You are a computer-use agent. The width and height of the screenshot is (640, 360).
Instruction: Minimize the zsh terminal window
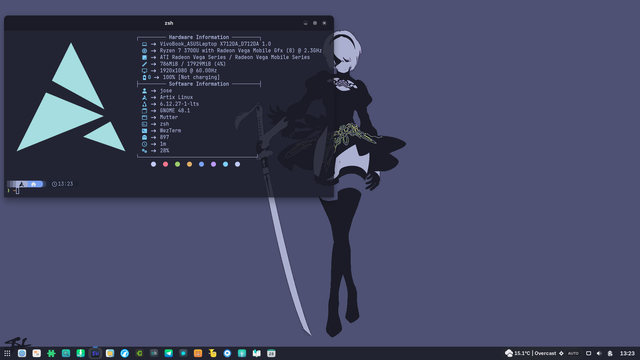(x=305, y=23)
